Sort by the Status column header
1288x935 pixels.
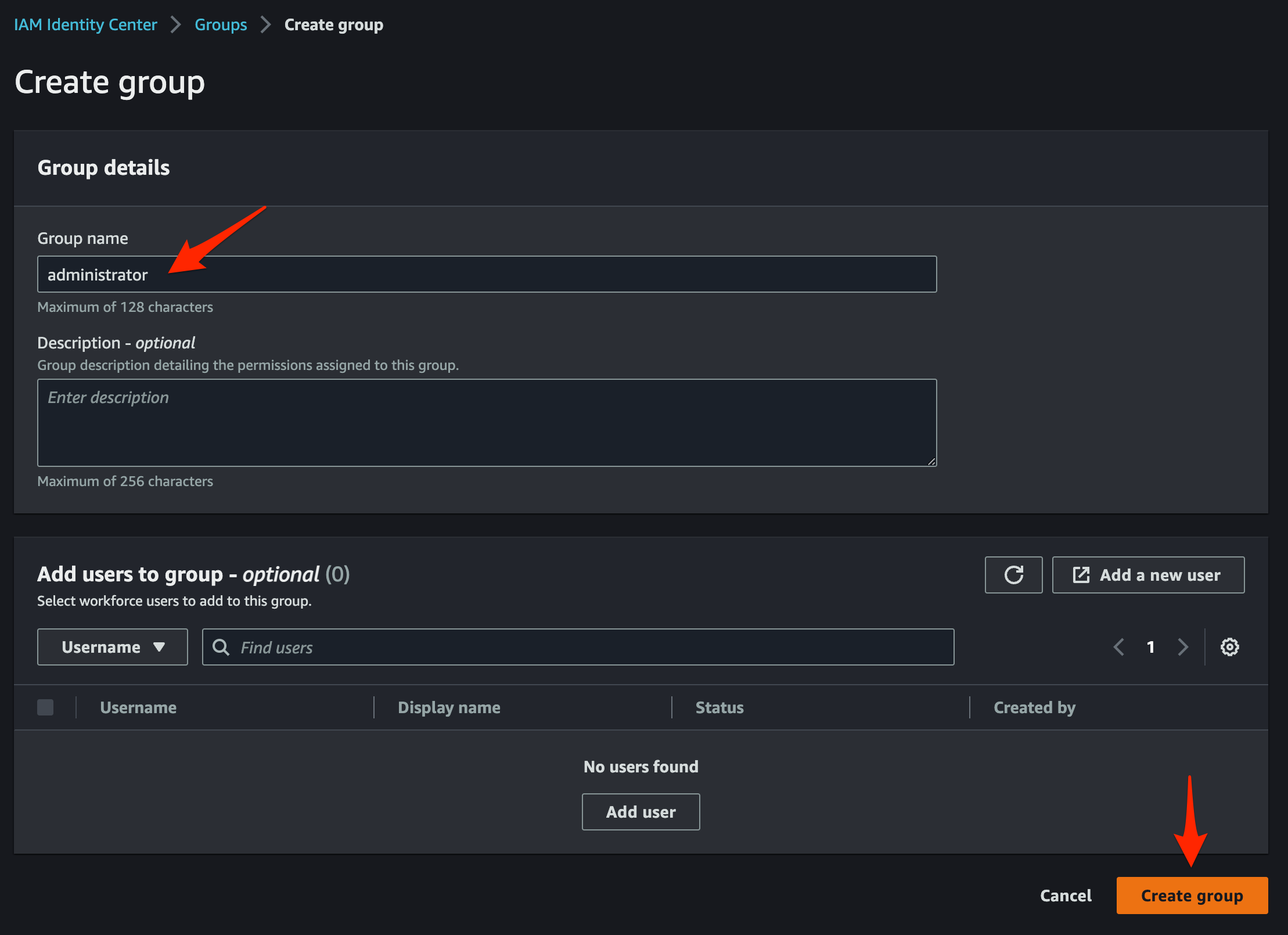pyautogui.click(x=719, y=707)
